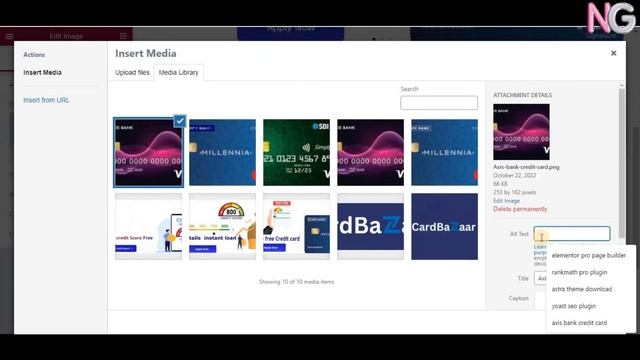Image resolution: width=640 pixels, height=360 pixels.
Task: Open Elementor widgets grid icon behind dialog
Action: (123, 36)
